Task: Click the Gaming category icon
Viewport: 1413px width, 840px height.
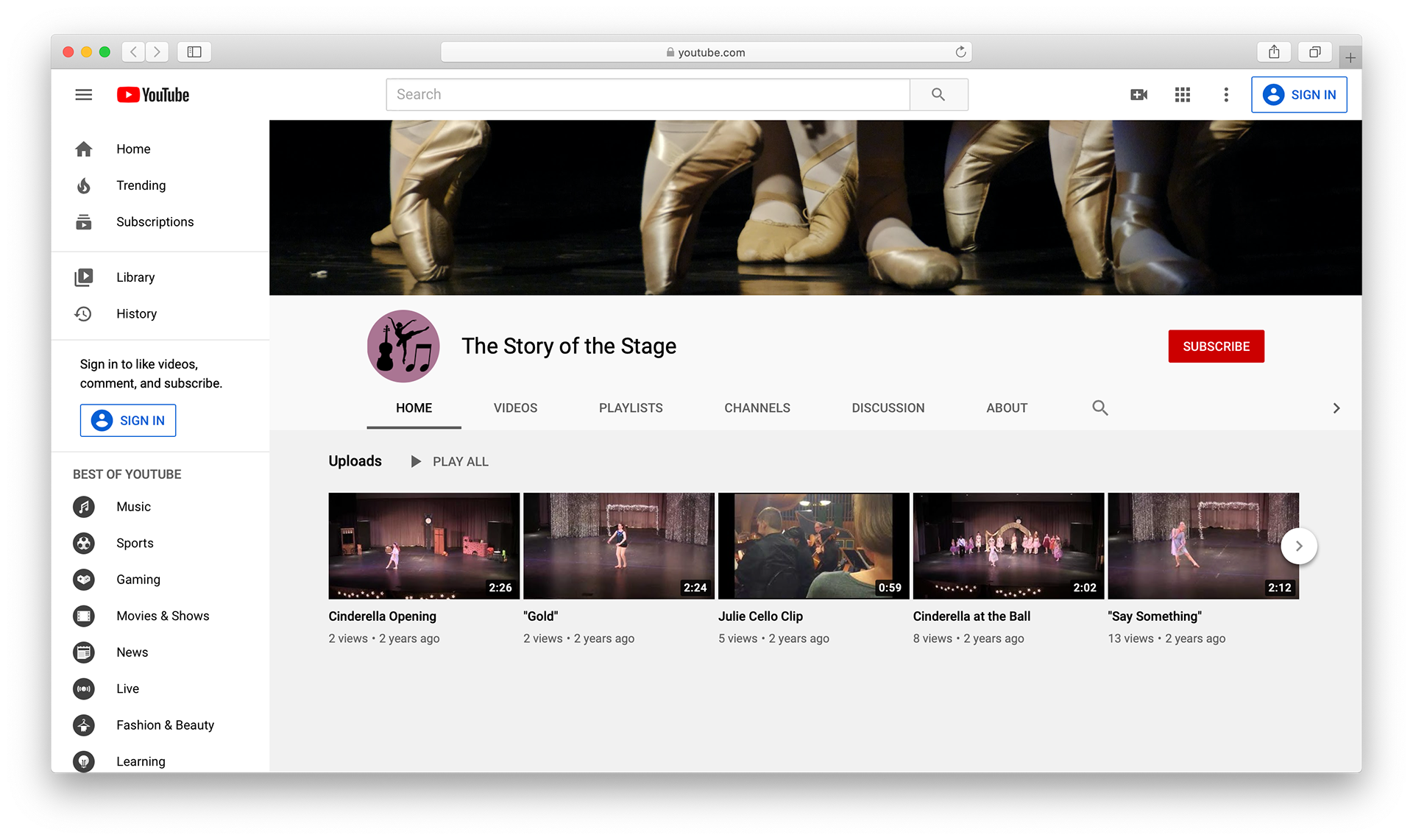Action: pyautogui.click(x=84, y=580)
